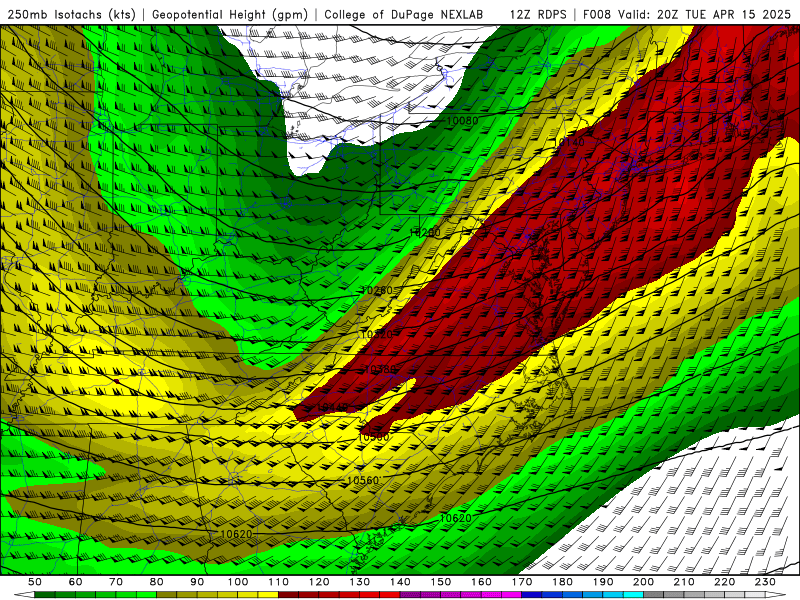Click the 130 kts legend value
The width and height of the screenshot is (800, 600).
360,582
